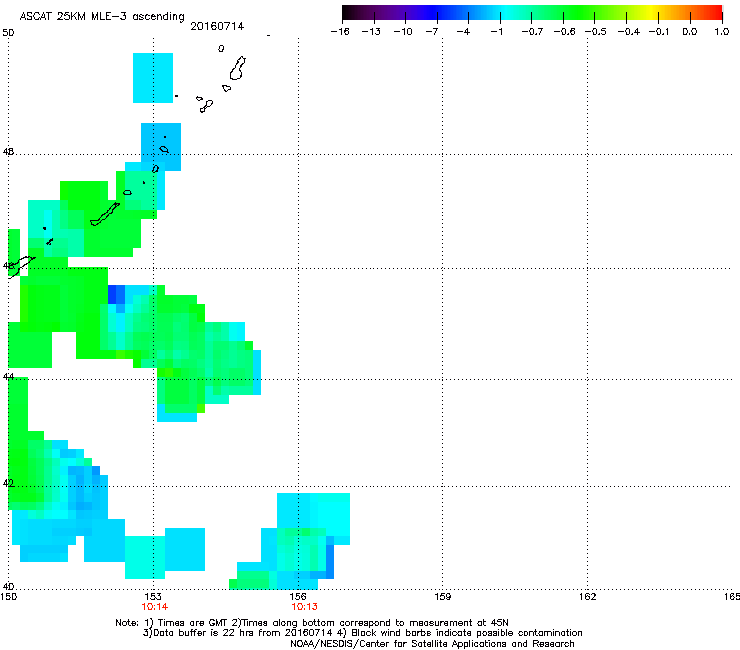Click the red time stamp 10:13
740x650 pixels.
(x=304, y=607)
